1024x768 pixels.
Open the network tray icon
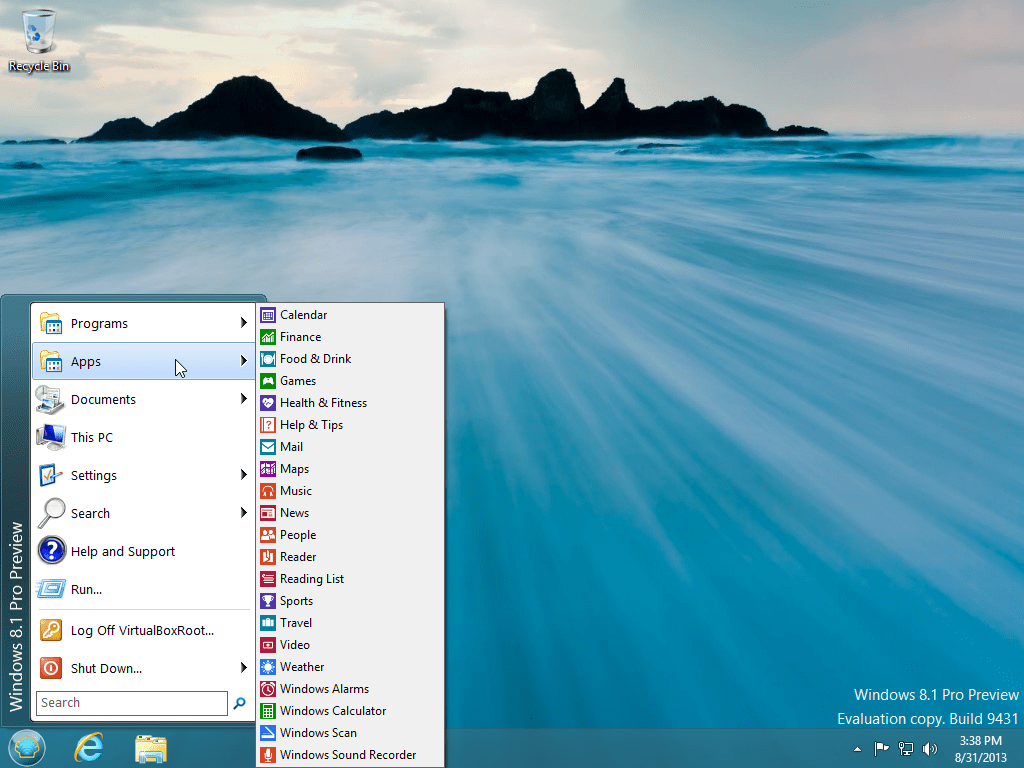[x=906, y=748]
